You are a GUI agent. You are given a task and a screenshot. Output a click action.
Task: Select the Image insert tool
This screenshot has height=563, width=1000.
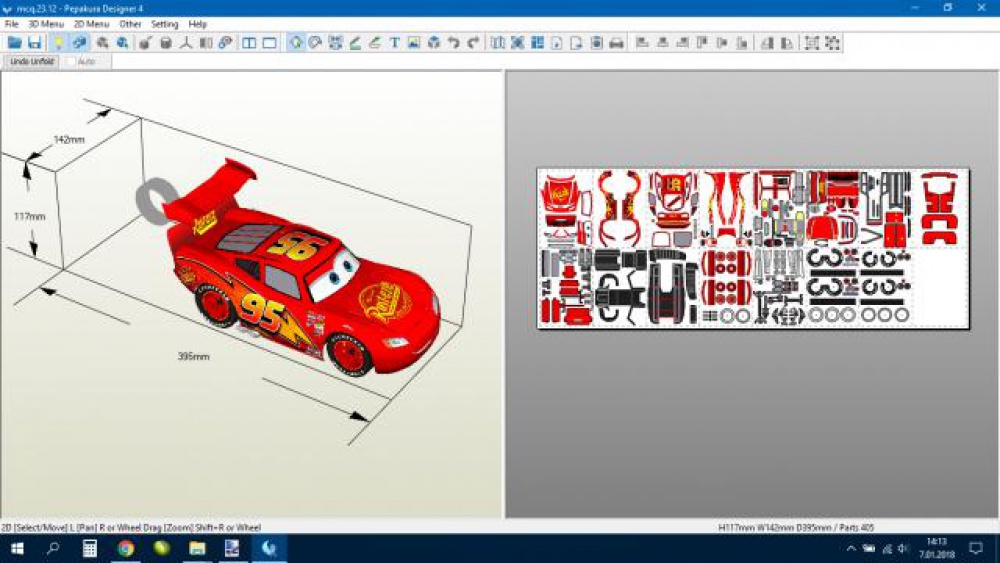coord(414,43)
